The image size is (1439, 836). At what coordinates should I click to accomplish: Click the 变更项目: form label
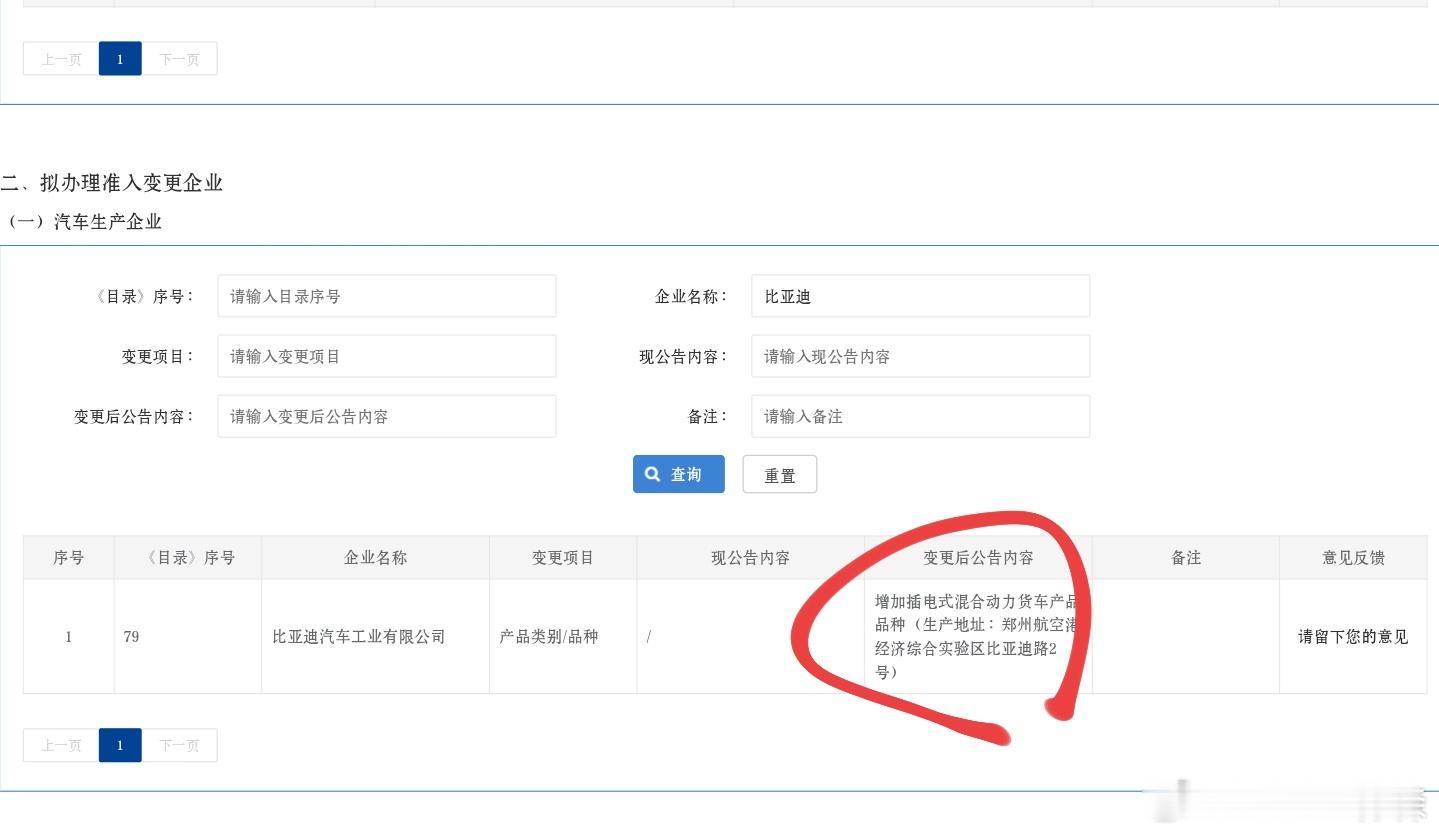point(158,356)
